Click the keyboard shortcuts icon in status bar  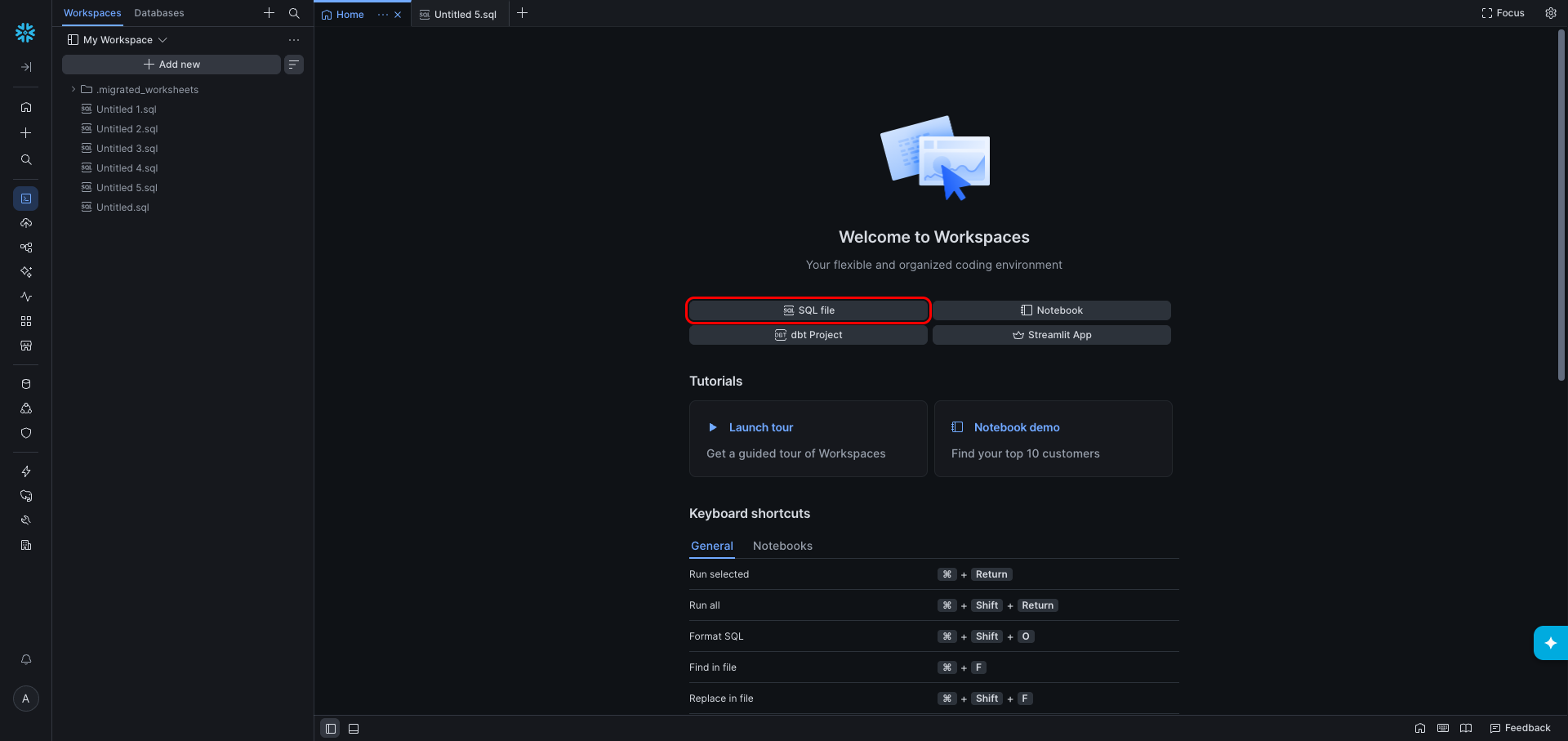point(1443,728)
